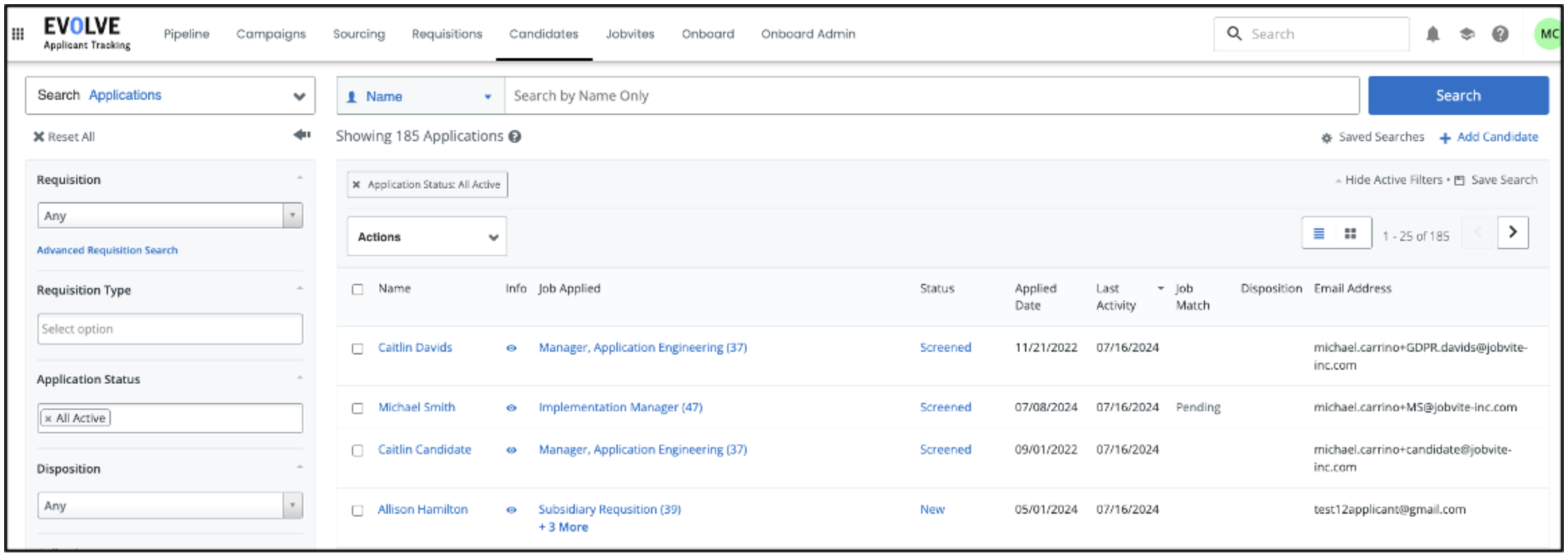Remove the Application Status All Active filter chip
This screenshot has width=1568, height=558.
[x=356, y=185]
